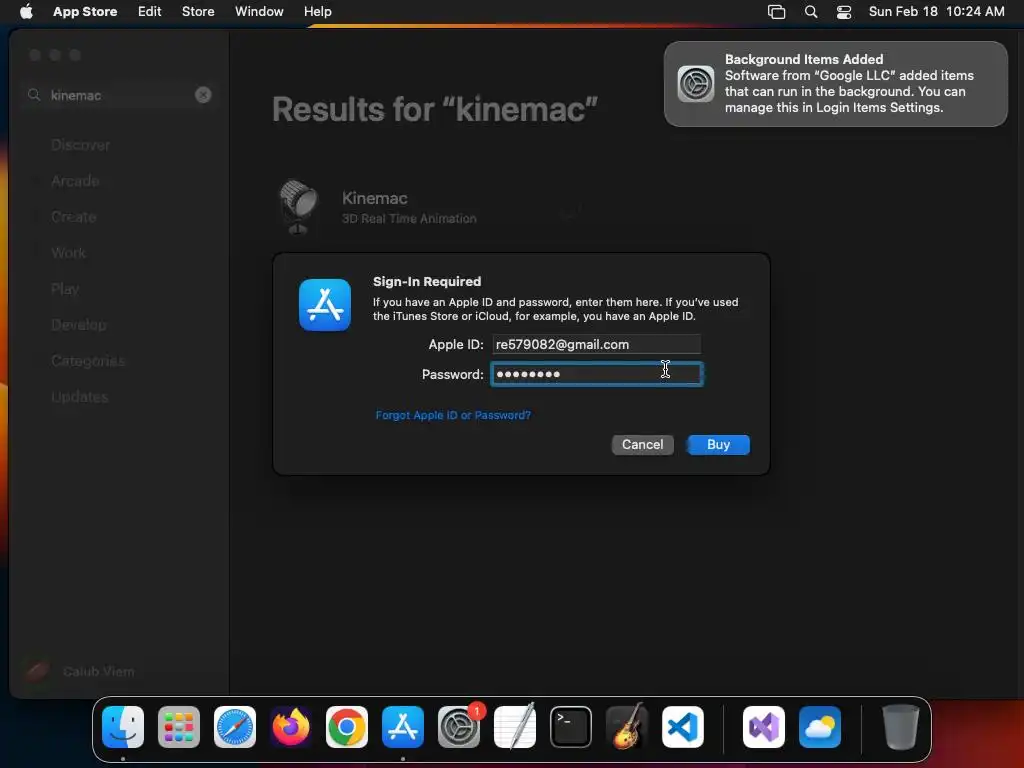Viewport: 1024px width, 768px height.
Task: Select Work in the sidebar
Action: [69, 253]
